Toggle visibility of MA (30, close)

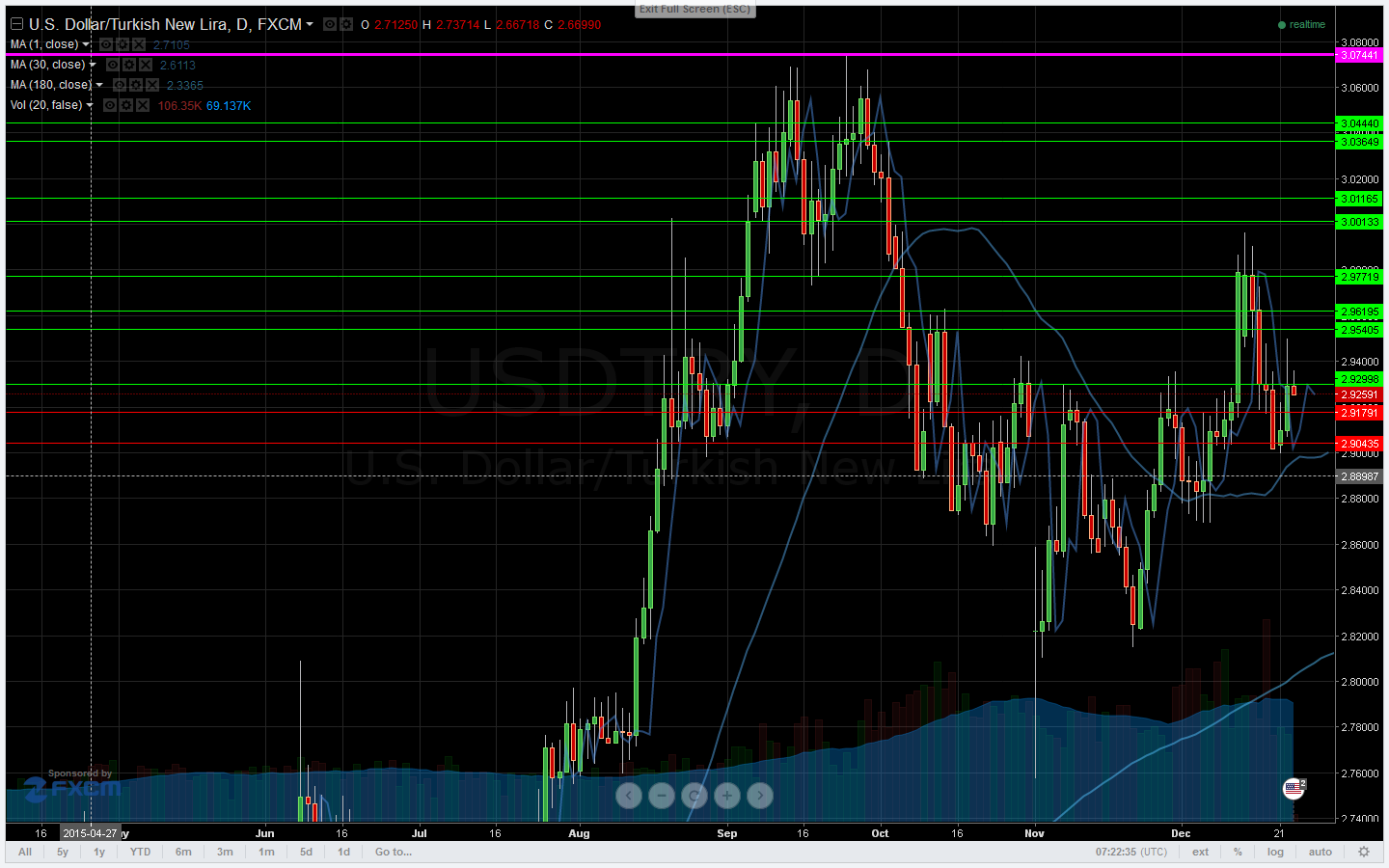point(113,65)
